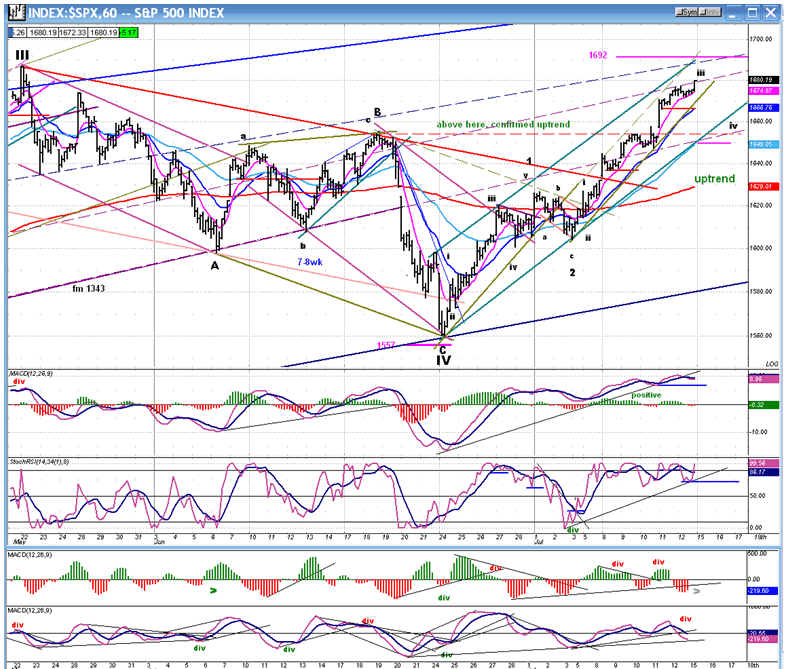Click the blue -219.68 histogram value tag
Screen dimensions: 786x669
pyautogui.click(x=762, y=591)
